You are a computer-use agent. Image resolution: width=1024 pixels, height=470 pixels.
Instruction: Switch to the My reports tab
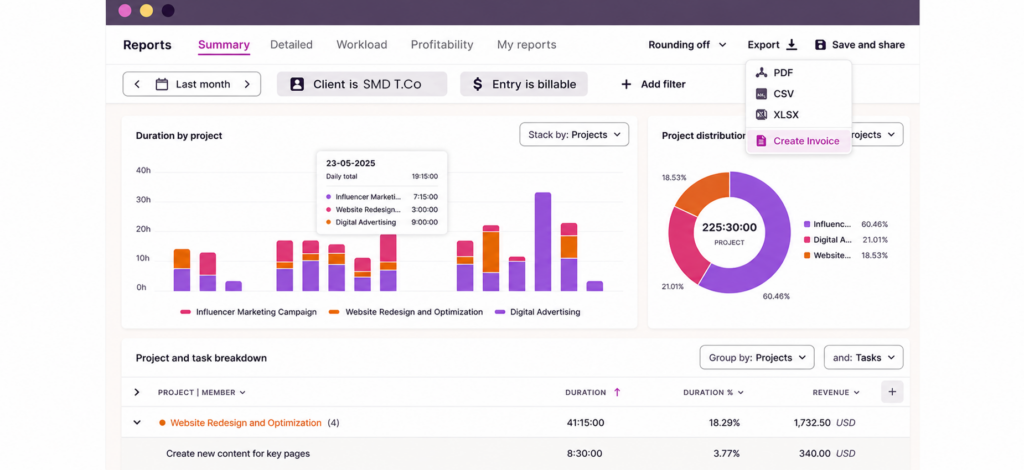[x=526, y=44]
